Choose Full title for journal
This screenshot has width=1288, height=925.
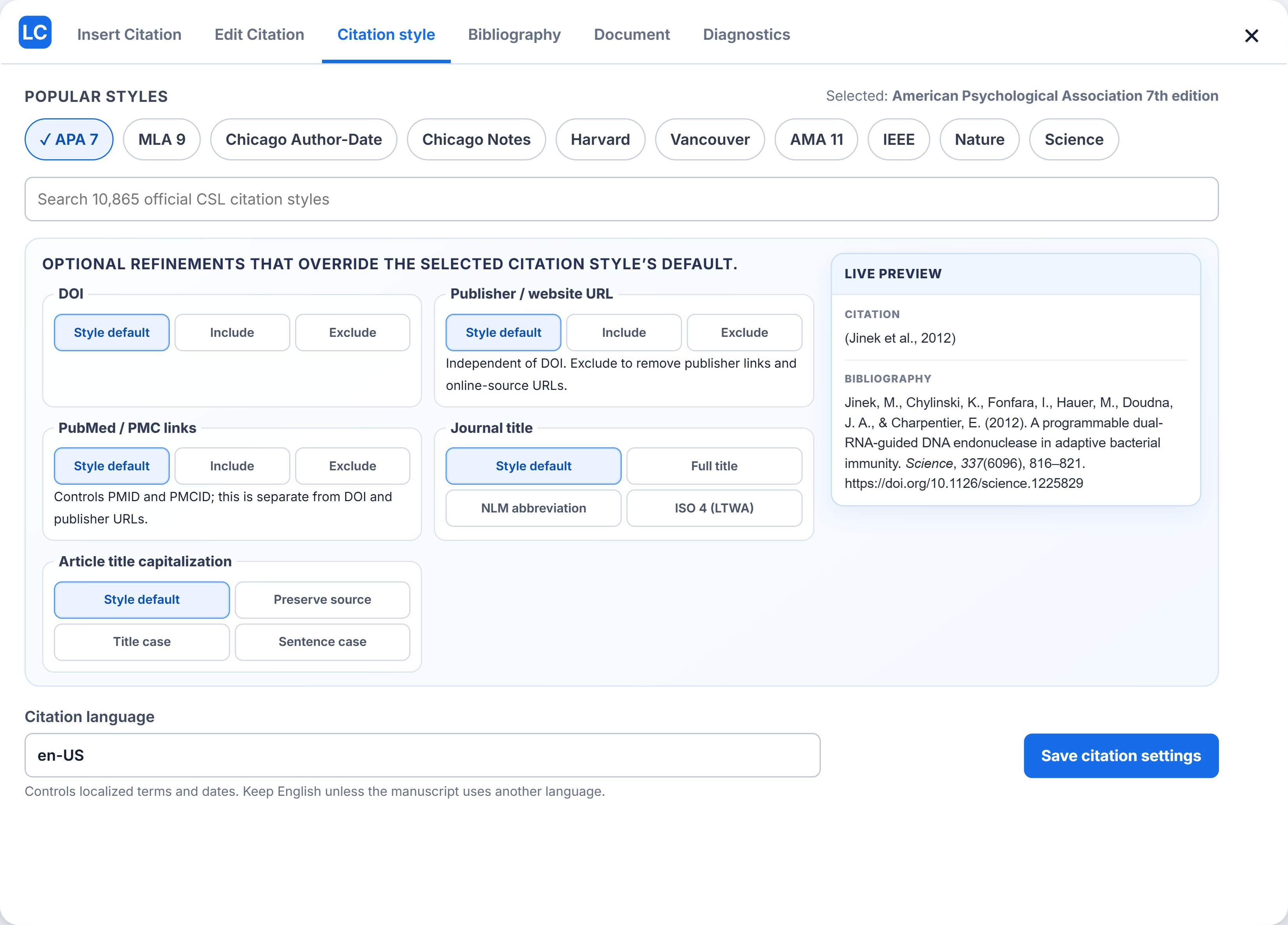[x=714, y=466]
